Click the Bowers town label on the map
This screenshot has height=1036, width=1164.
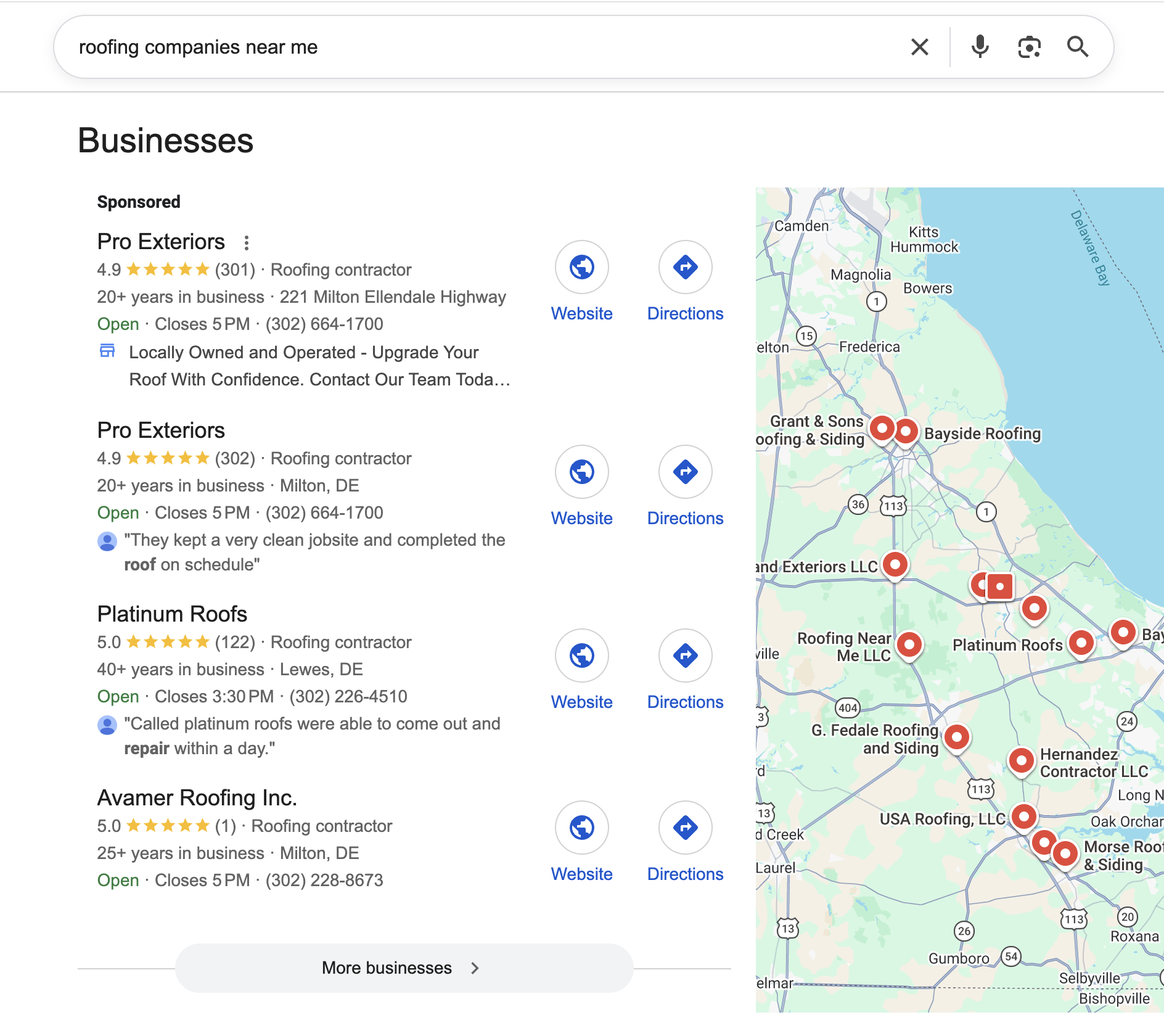[x=927, y=288]
